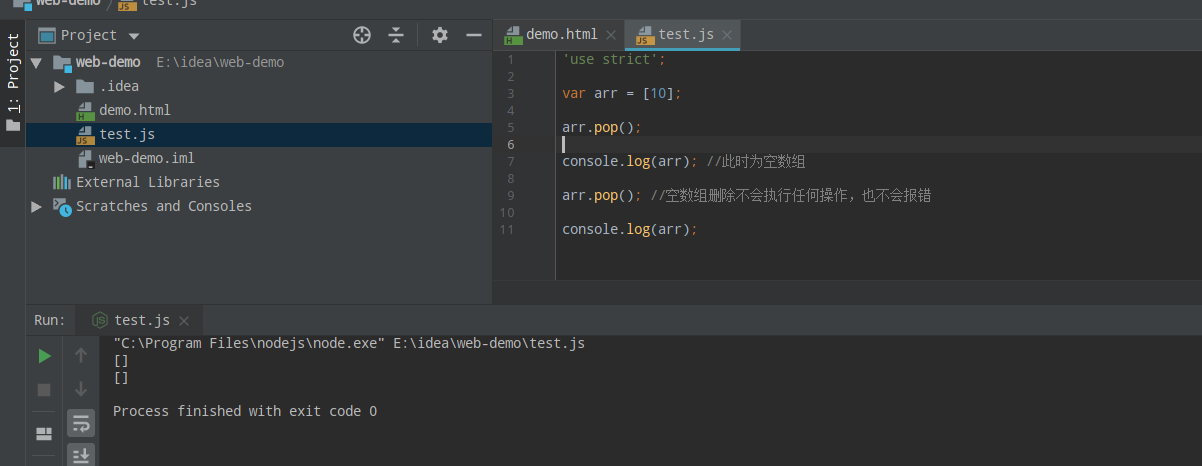Hide the Project tool window
Viewport: 1202px width, 466px height.
[474, 35]
